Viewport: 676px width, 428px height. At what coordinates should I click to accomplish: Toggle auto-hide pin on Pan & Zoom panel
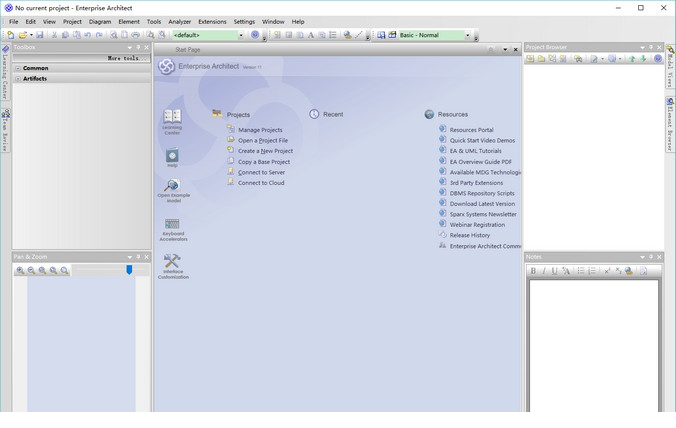tap(138, 256)
